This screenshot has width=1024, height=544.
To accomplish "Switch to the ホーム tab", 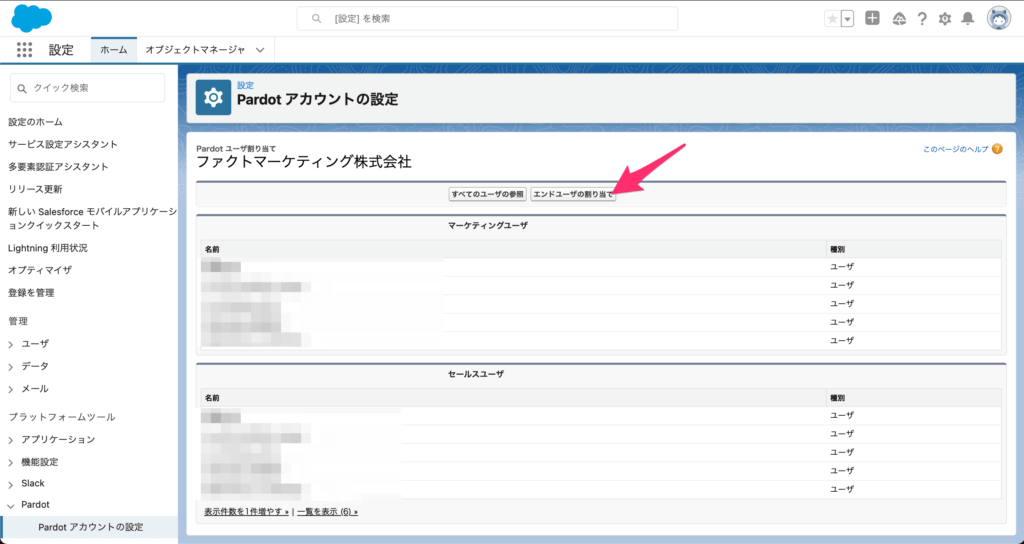I will (114, 50).
